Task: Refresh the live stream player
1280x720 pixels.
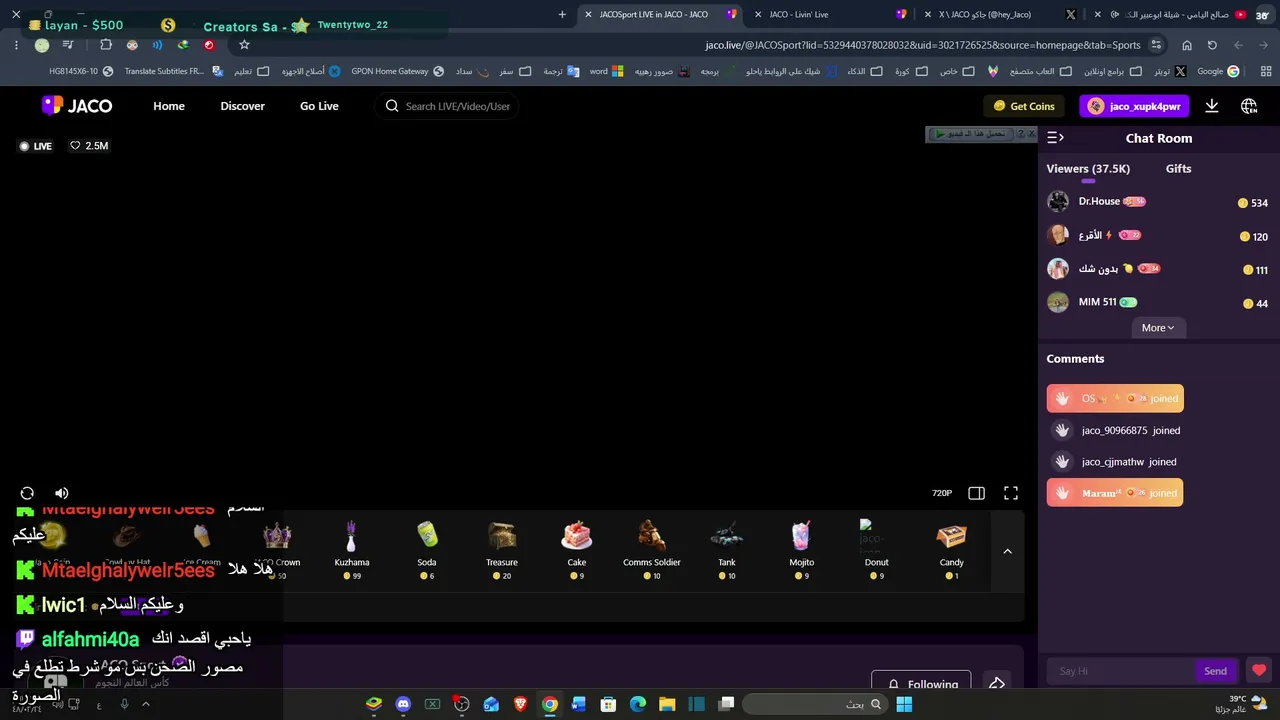Action: [27, 493]
